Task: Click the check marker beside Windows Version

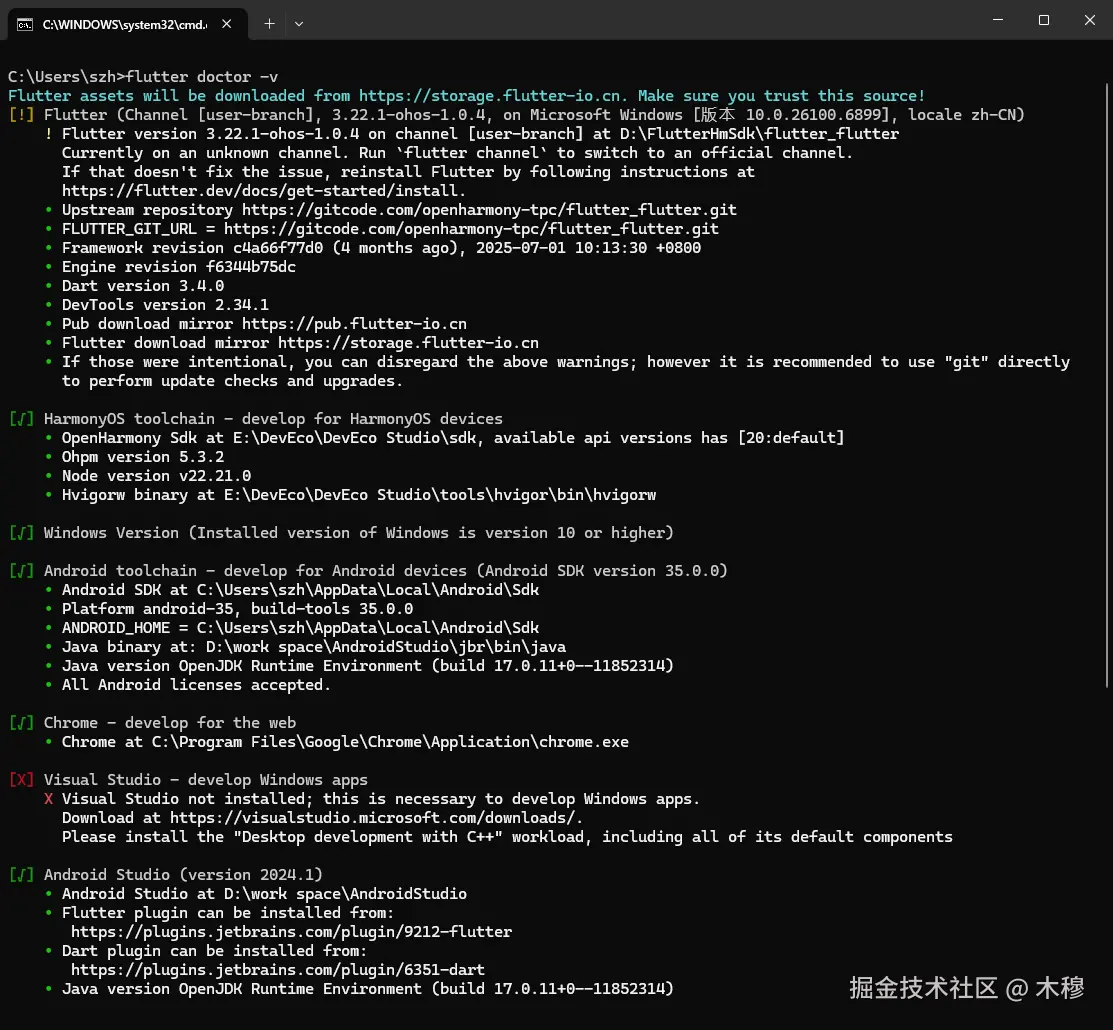Action: pyautogui.click(x=21, y=533)
